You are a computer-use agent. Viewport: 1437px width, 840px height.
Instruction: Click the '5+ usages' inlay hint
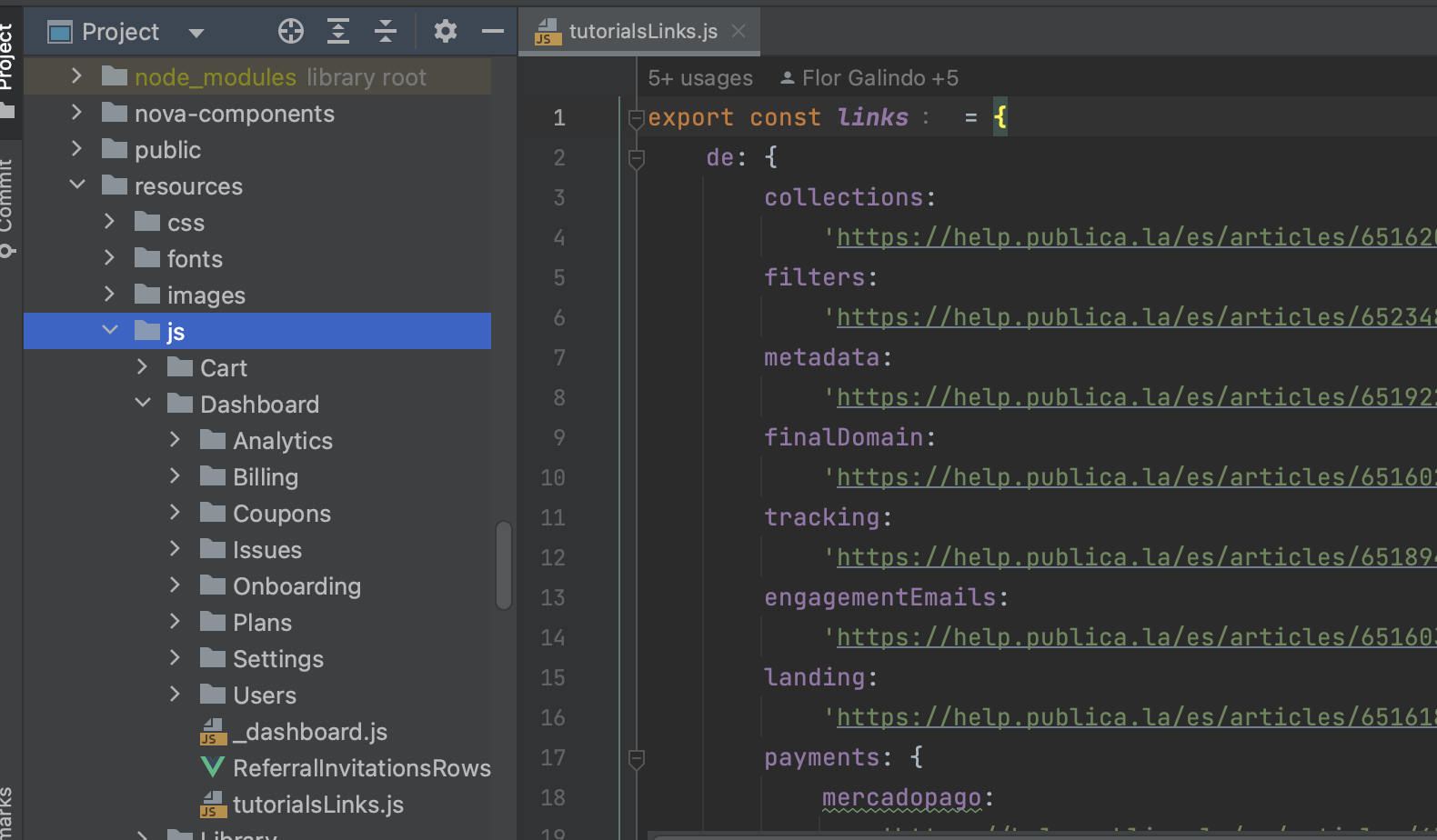[700, 78]
